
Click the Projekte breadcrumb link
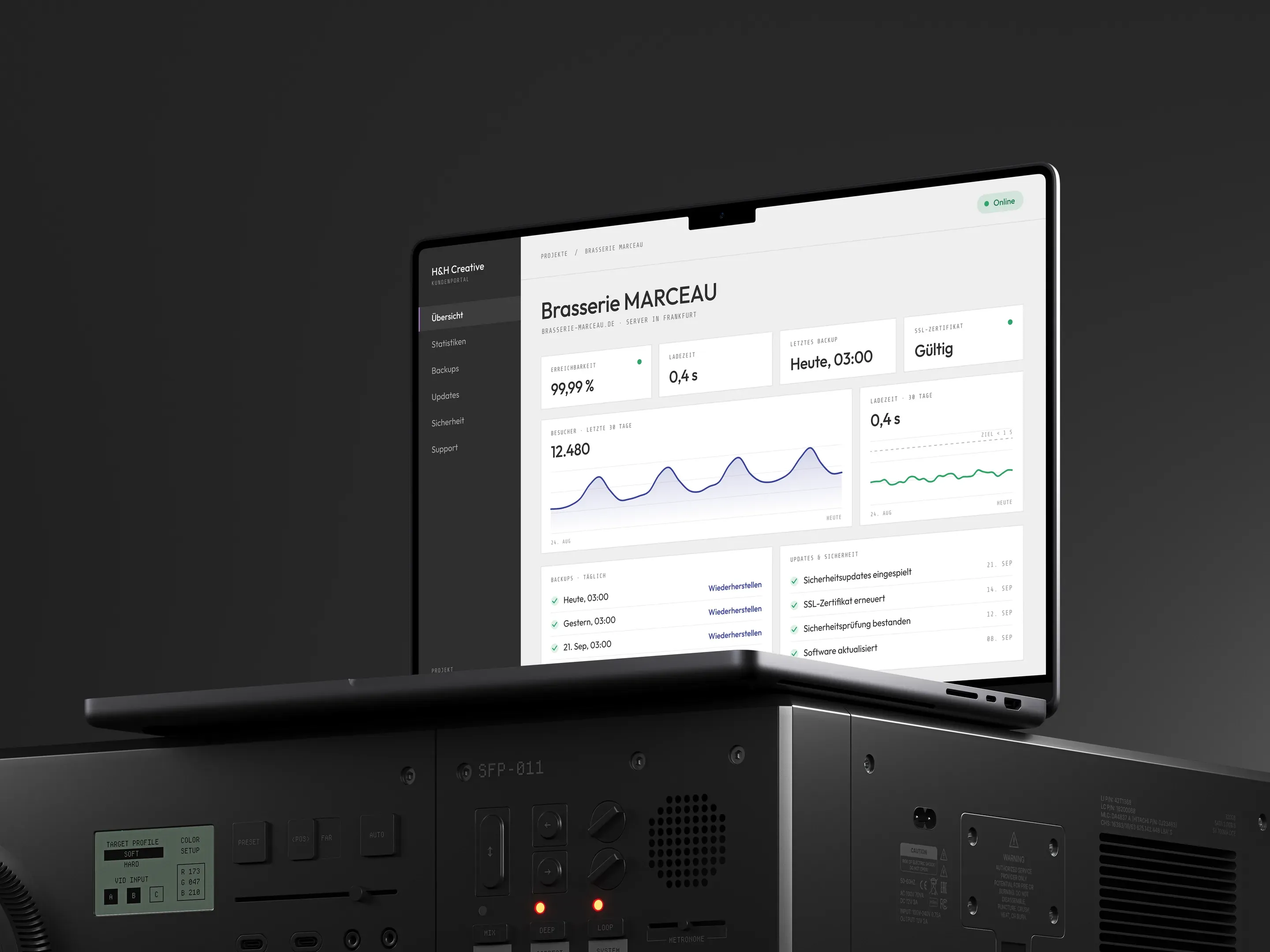[x=554, y=254]
